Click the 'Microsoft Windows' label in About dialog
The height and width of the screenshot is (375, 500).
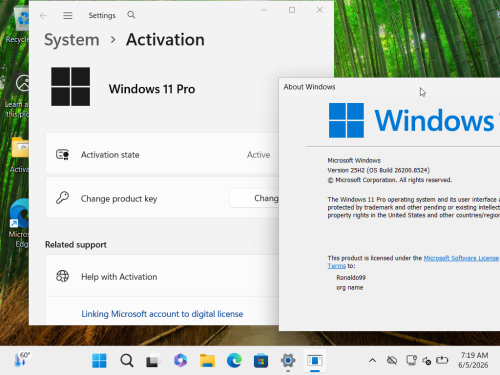tap(354, 160)
